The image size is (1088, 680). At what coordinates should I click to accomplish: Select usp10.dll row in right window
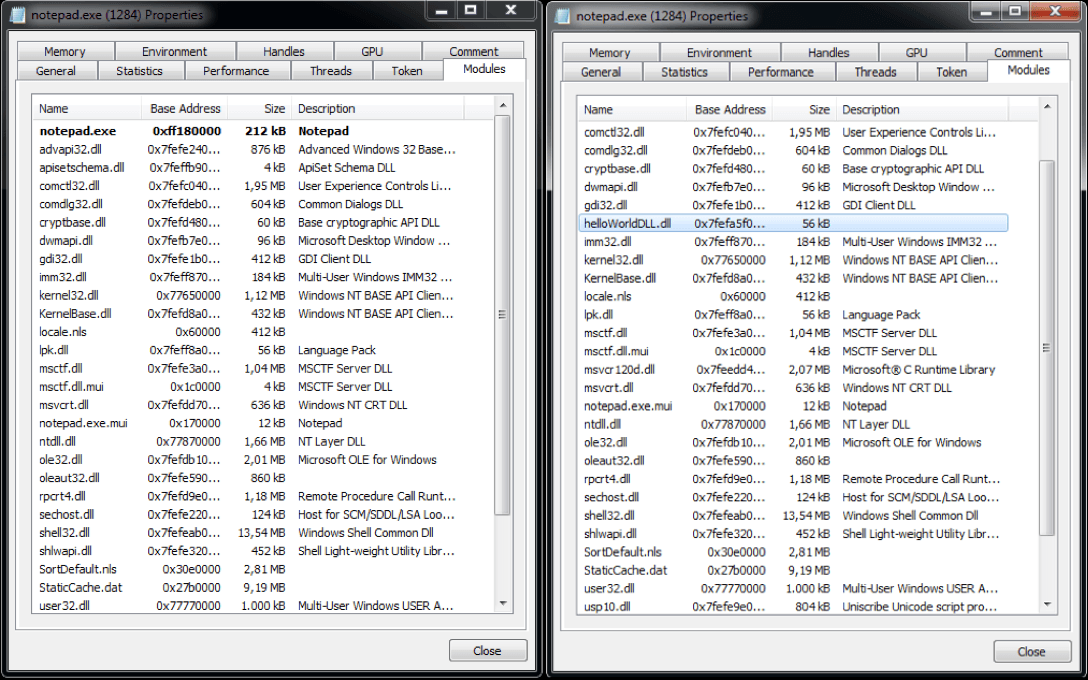[x=793, y=606]
